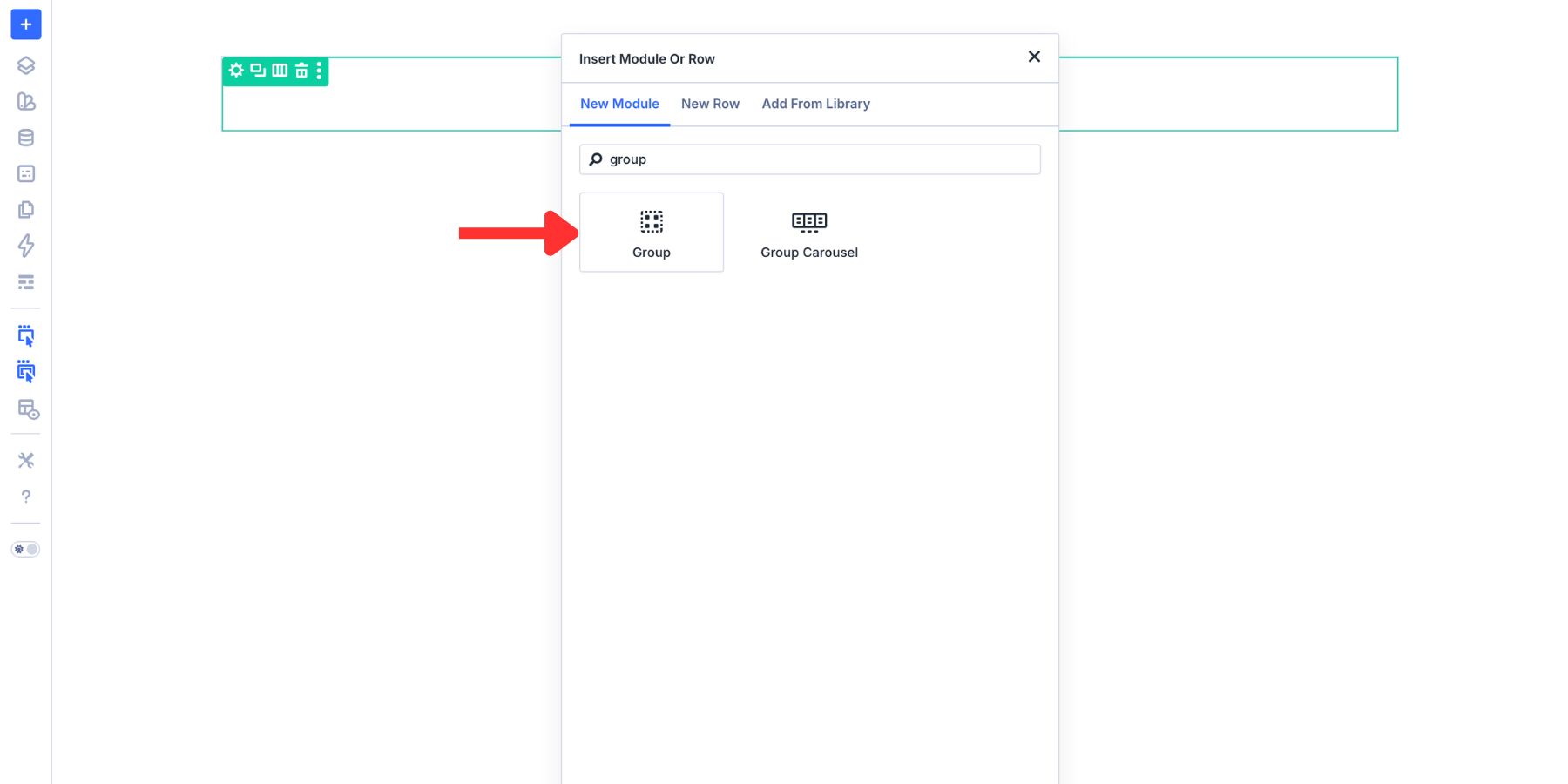Image resolution: width=1568 pixels, height=784 pixels.
Task: Click the module search field containing 'group'
Action: coord(810,159)
